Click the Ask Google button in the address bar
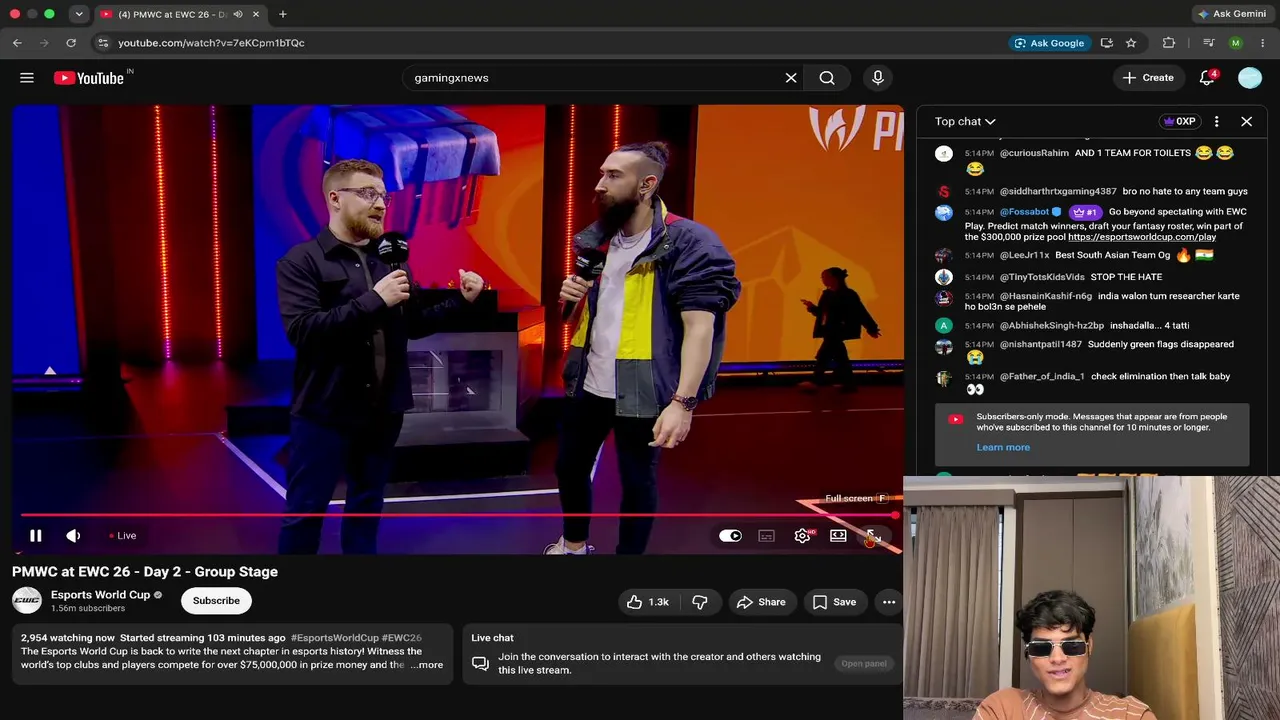Screen dimensions: 1280x720 click(1049, 43)
